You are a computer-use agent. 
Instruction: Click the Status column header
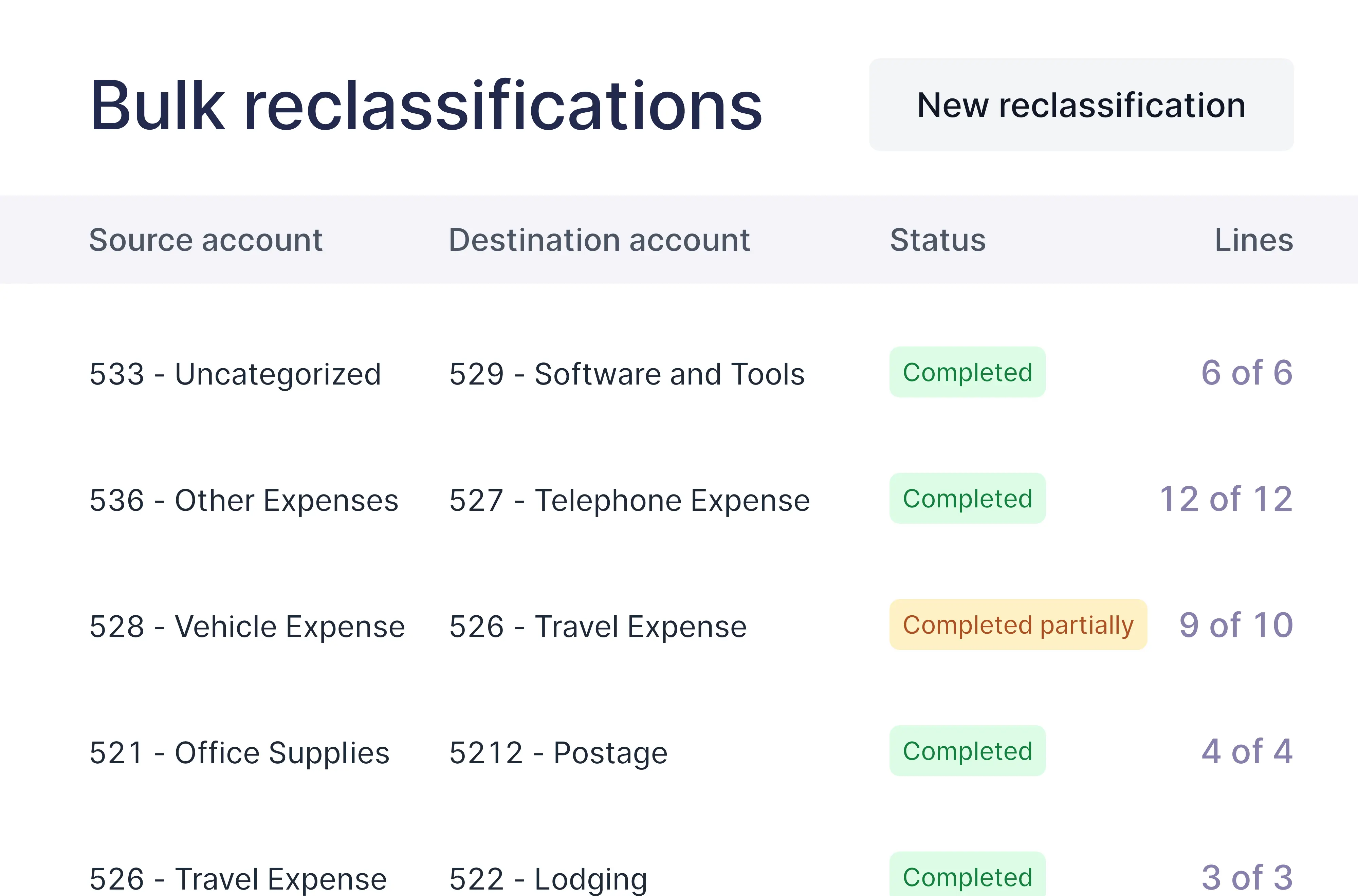click(937, 239)
